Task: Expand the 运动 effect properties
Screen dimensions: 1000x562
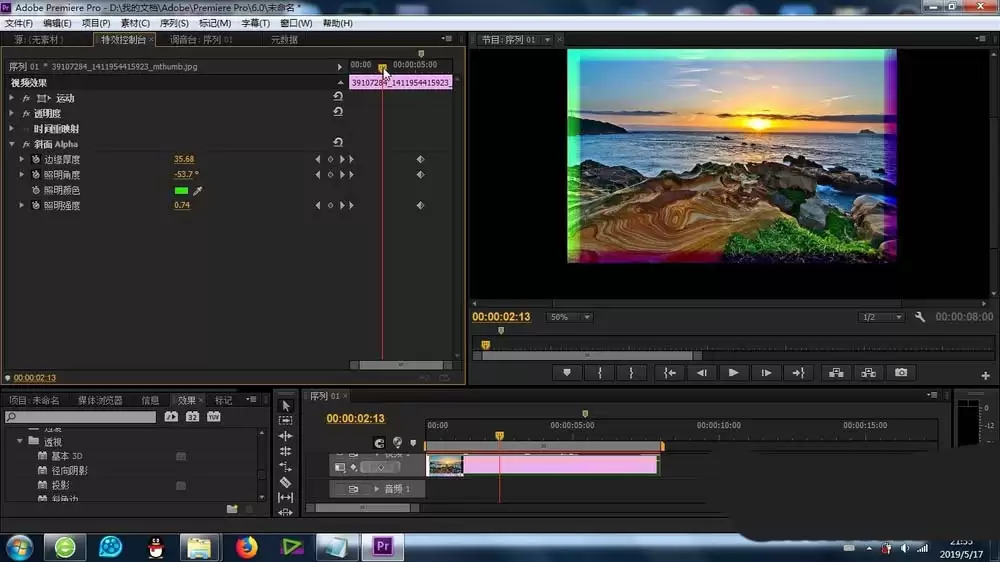Action: click(x=12, y=98)
